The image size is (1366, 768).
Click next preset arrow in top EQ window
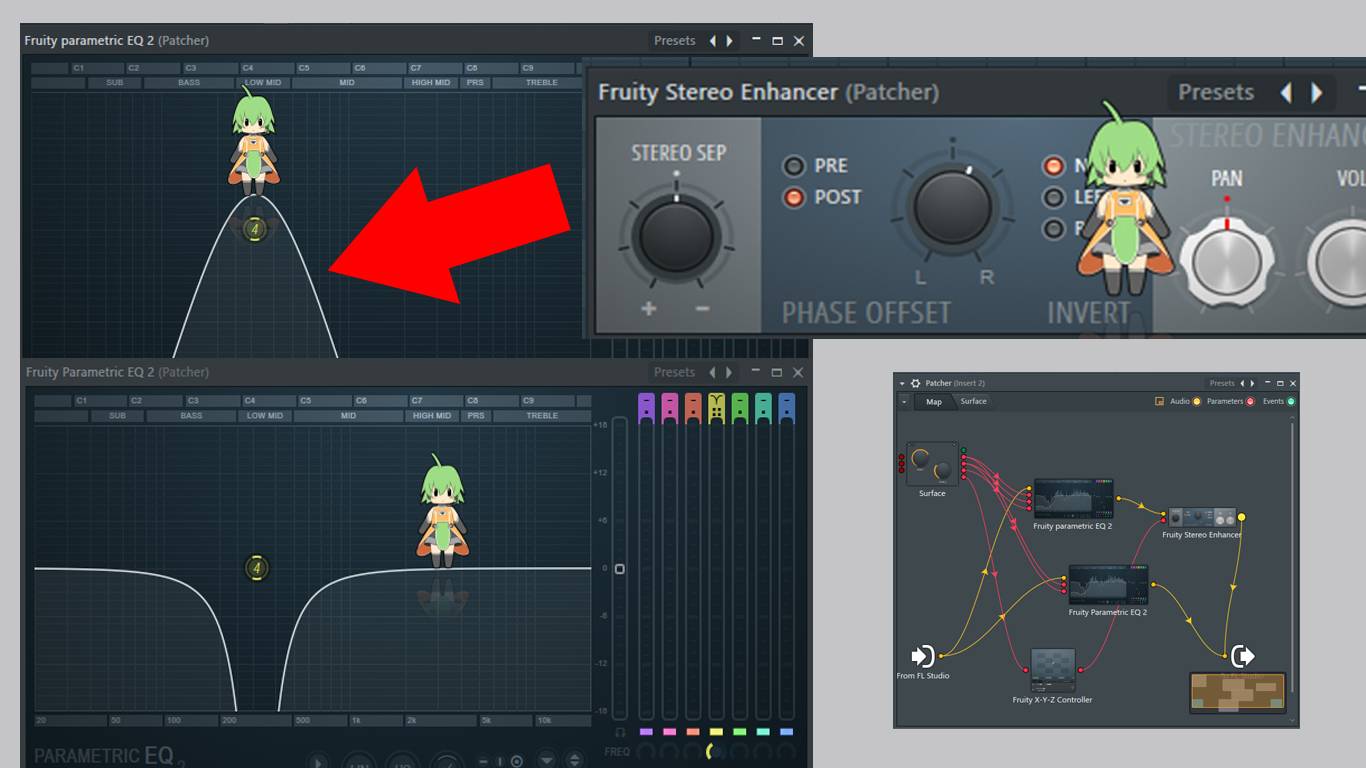(x=729, y=41)
